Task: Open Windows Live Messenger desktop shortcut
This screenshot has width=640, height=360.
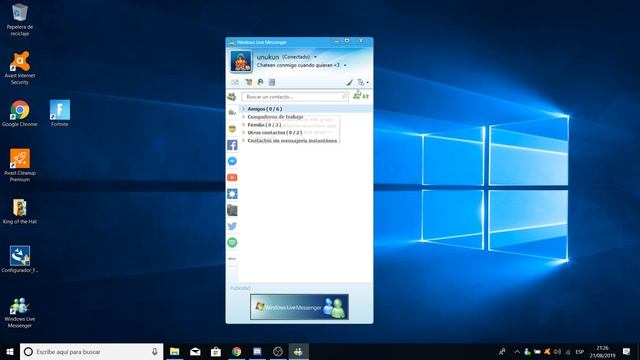Action: click(x=20, y=313)
